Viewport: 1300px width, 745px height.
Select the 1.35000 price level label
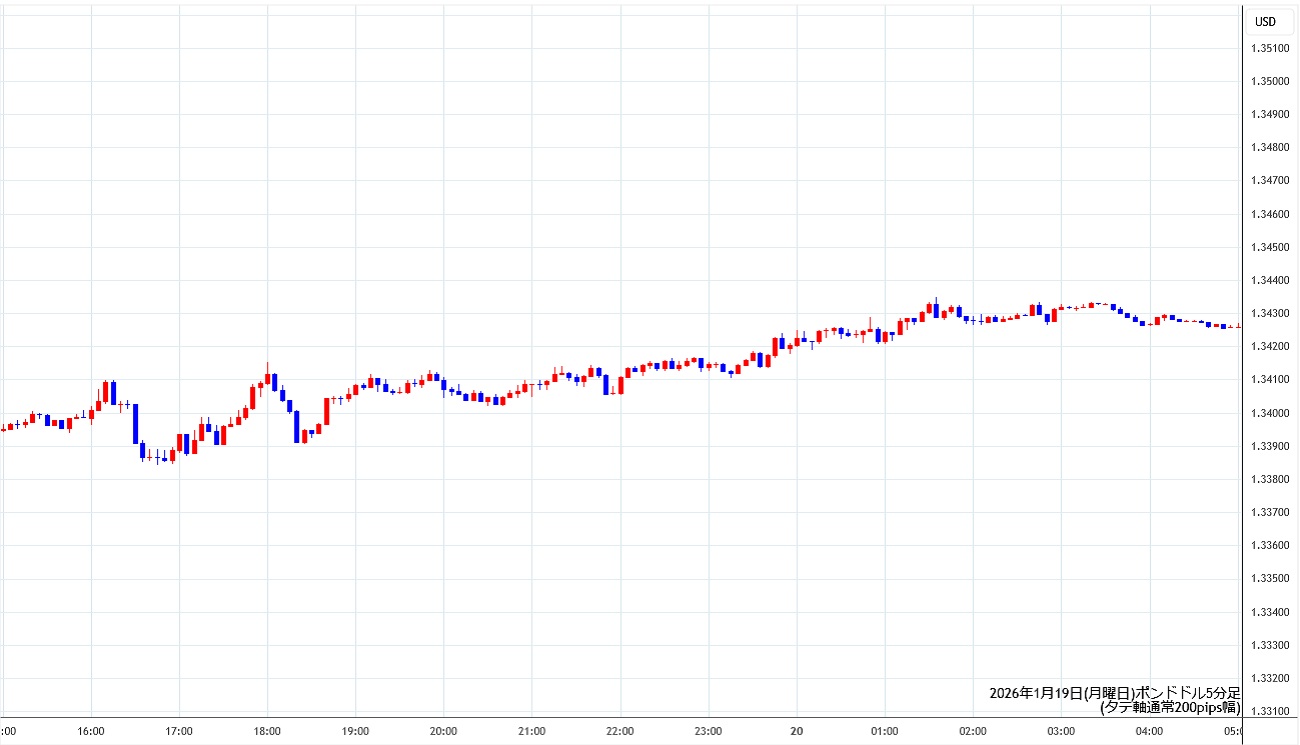[1270, 81]
